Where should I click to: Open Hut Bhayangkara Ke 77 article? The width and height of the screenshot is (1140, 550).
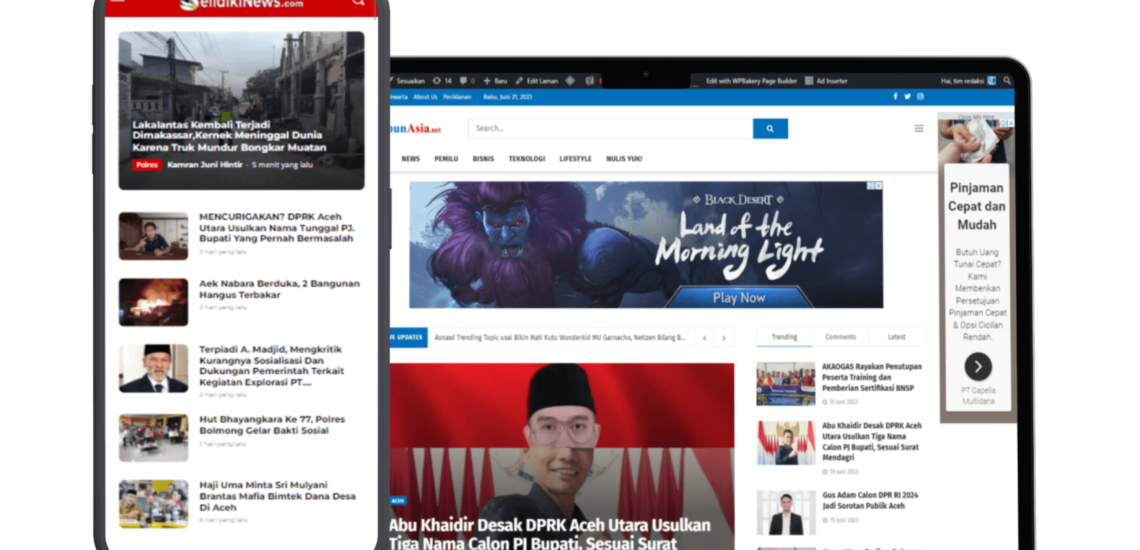(x=272, y=425)
